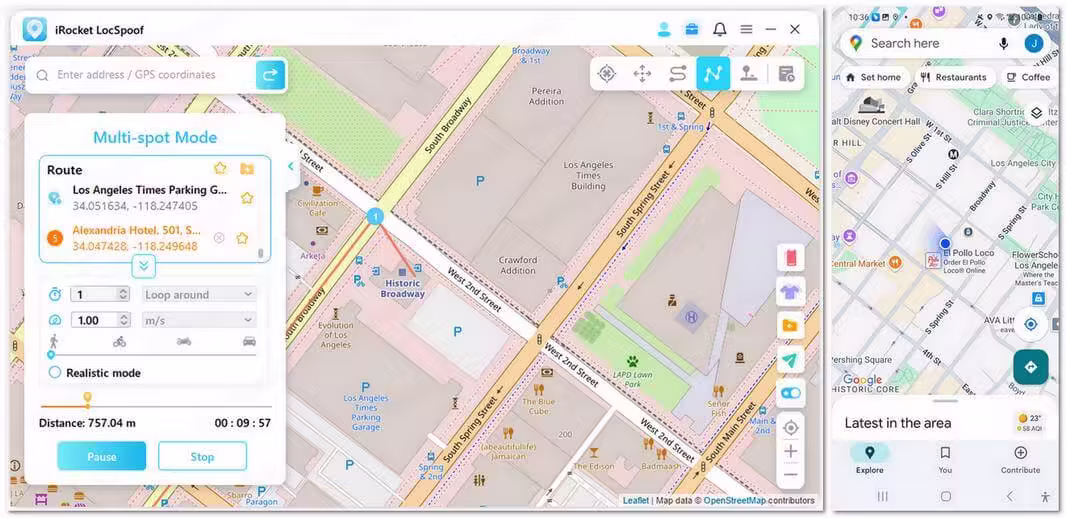This screenshot has height=518, width=1066.
Task: Click the purple shirt icon on map sidebar
Action: coord(790,292)
